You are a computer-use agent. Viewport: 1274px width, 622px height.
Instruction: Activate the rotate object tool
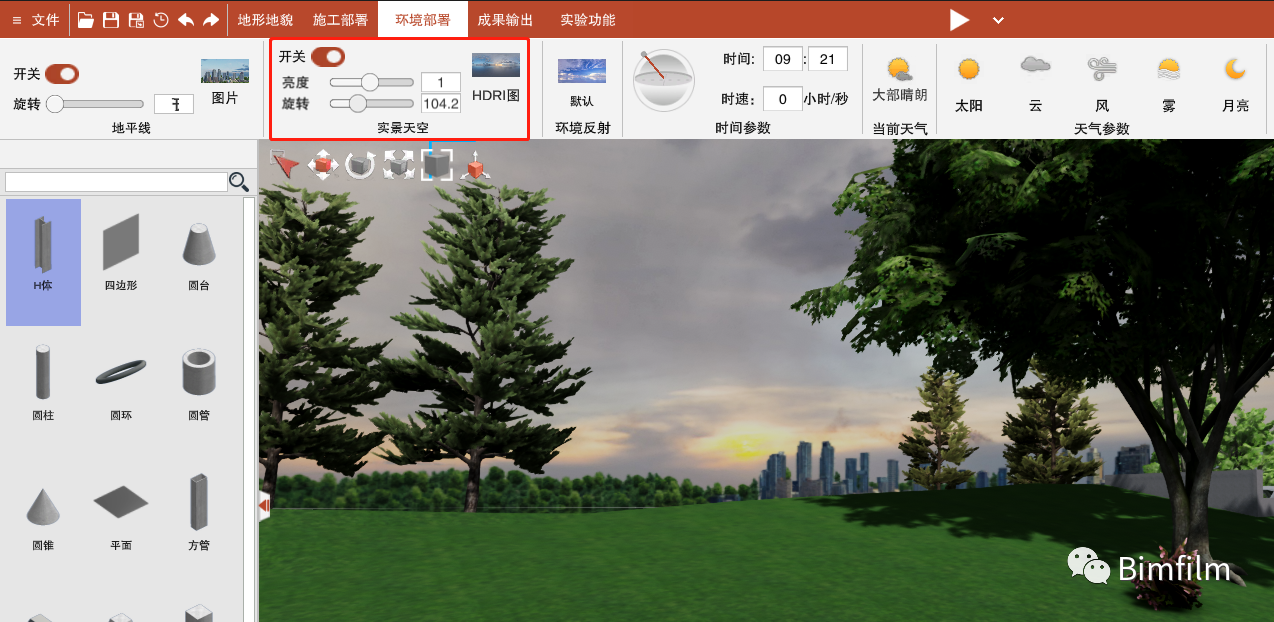(360, 164)
